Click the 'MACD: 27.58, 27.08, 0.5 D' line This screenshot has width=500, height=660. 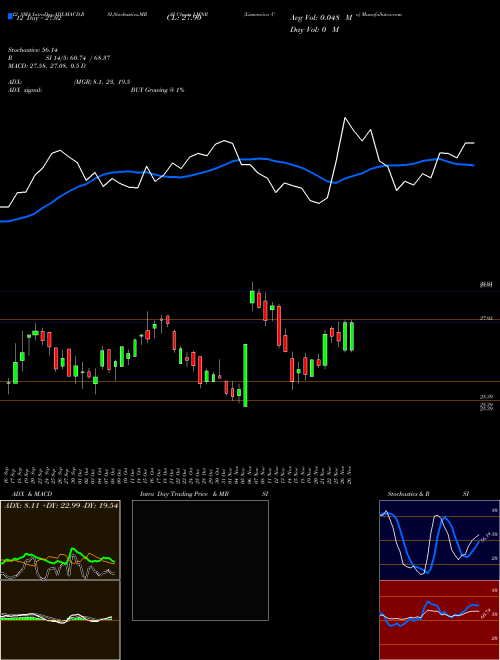pos(47,66)
